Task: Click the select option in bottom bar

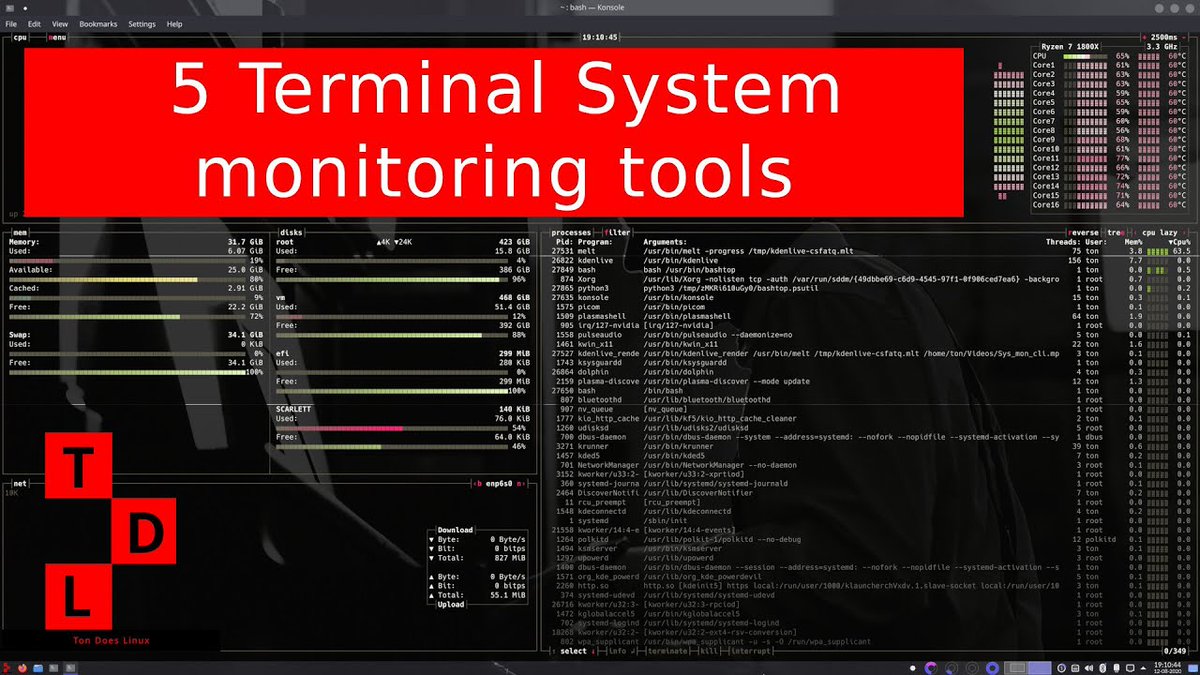Action: [573, 651]
